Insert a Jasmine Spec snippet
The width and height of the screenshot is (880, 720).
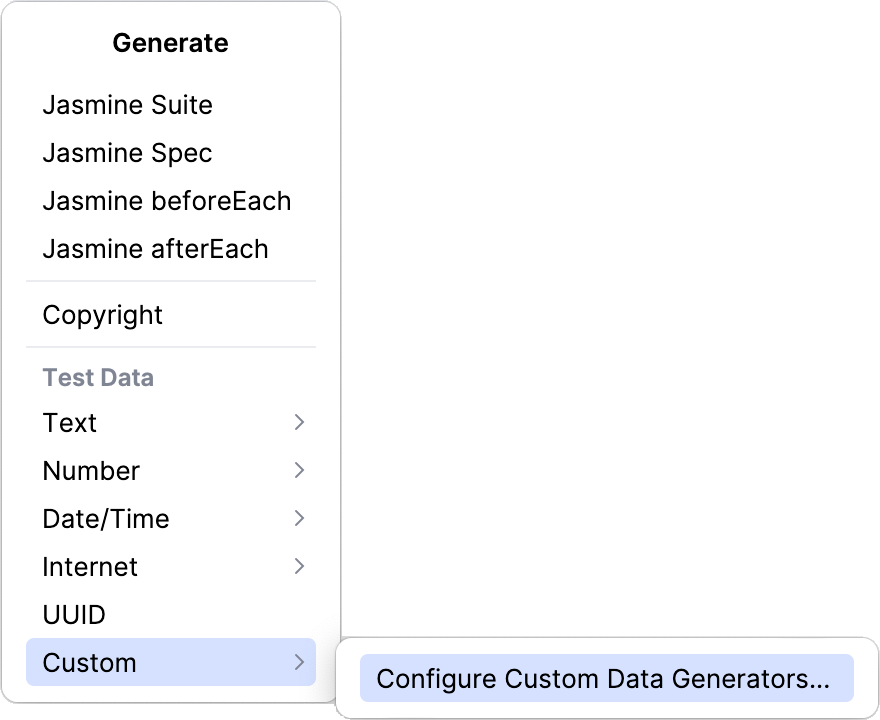(x=127, y=153)
